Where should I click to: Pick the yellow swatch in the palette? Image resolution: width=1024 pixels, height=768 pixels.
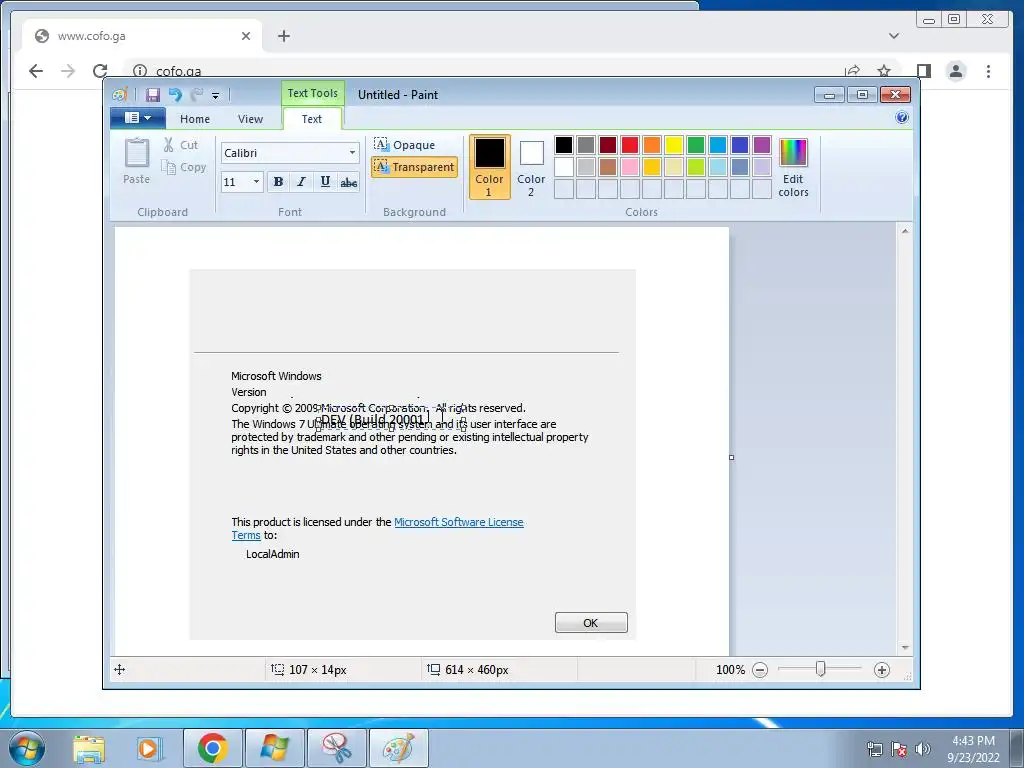tap(674, 145)
